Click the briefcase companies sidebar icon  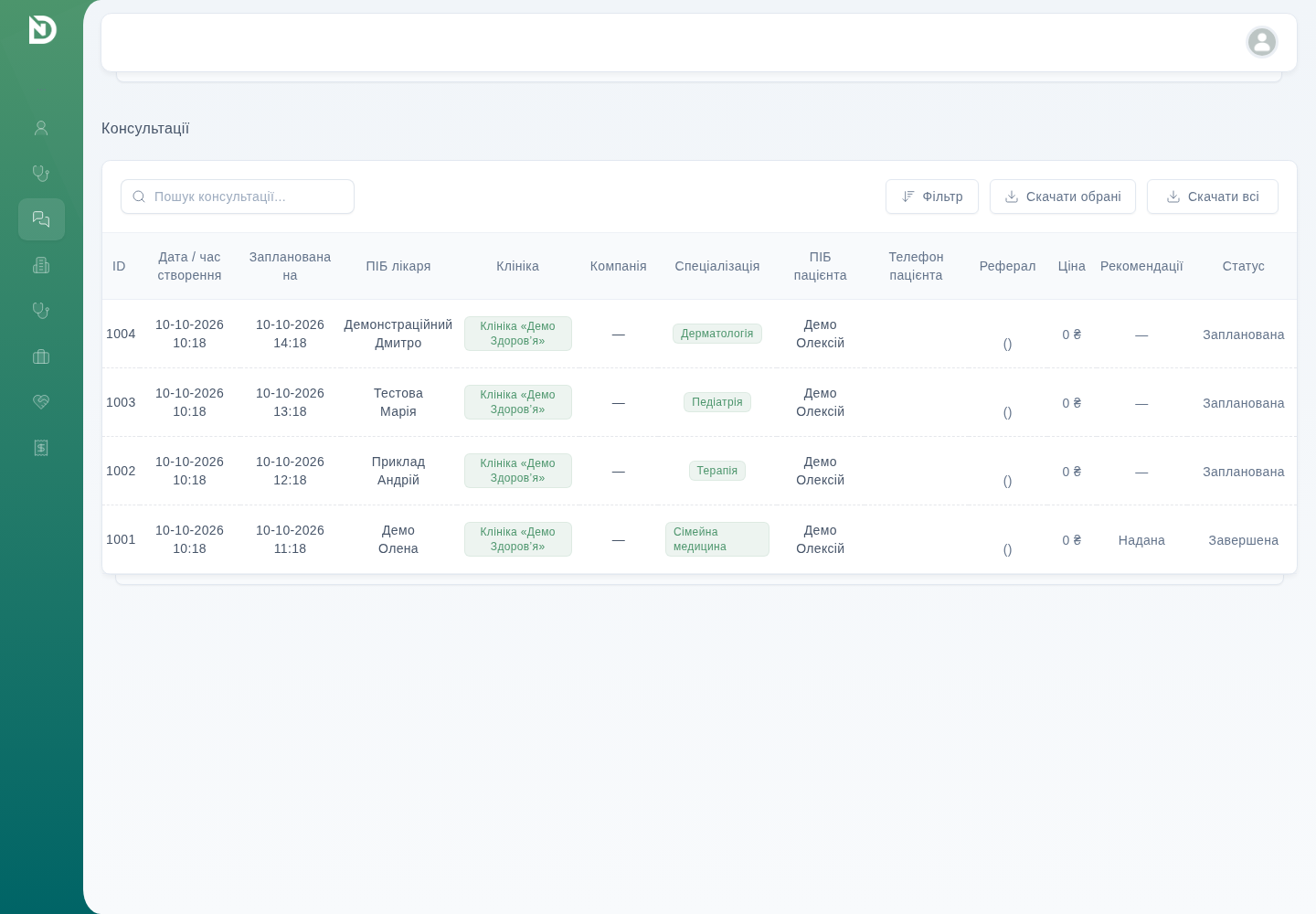click(41, 356)
